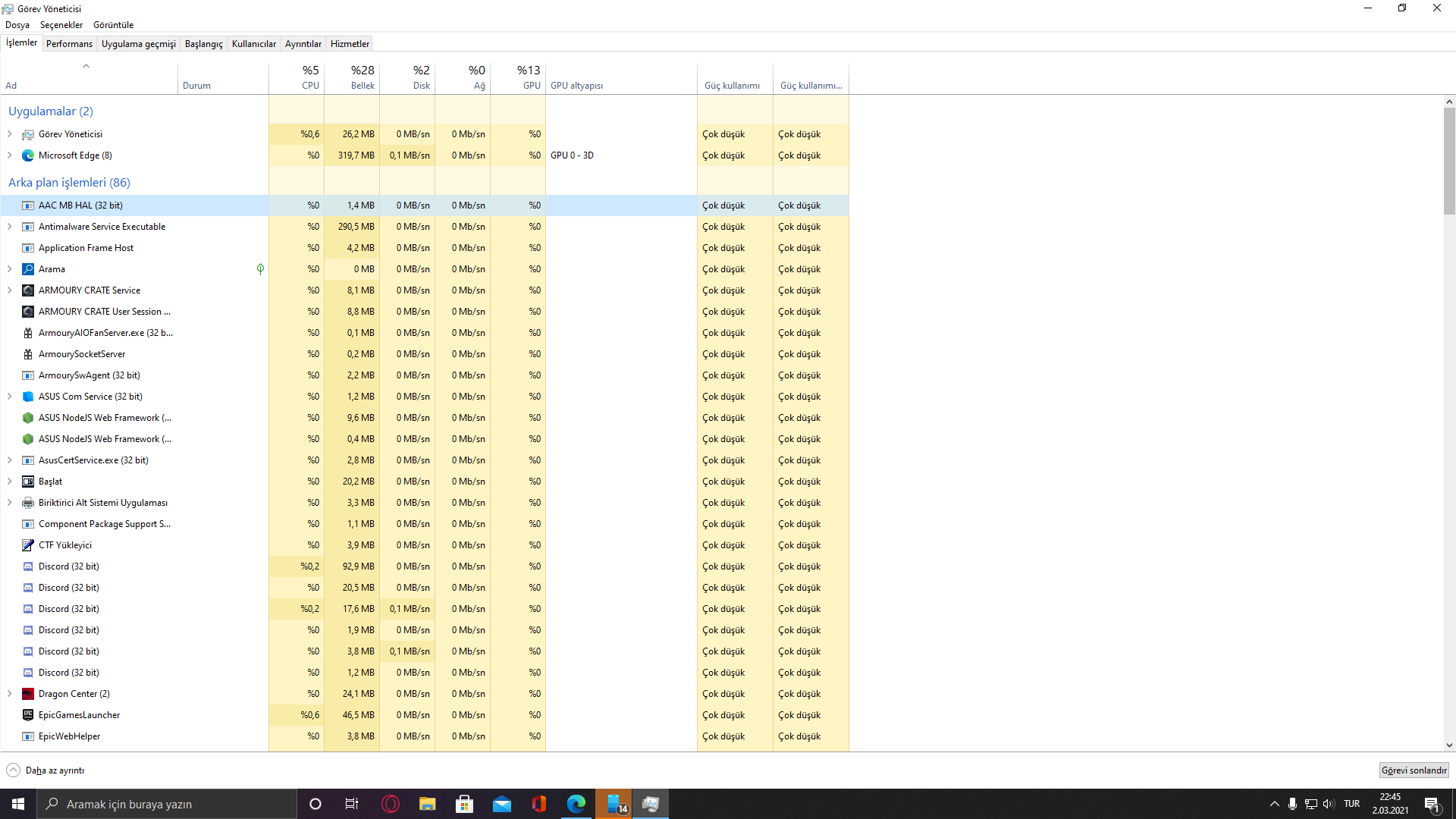Screen dimensions: 1456x819
Task: Open the Seçenekler menu
Action: [x=61, y=25]
